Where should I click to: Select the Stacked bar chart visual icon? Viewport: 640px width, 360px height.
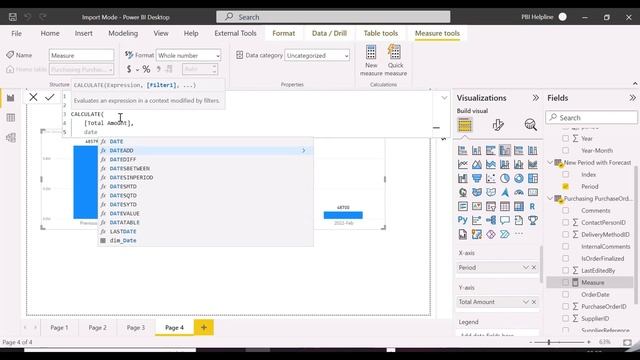pos(462,150)
